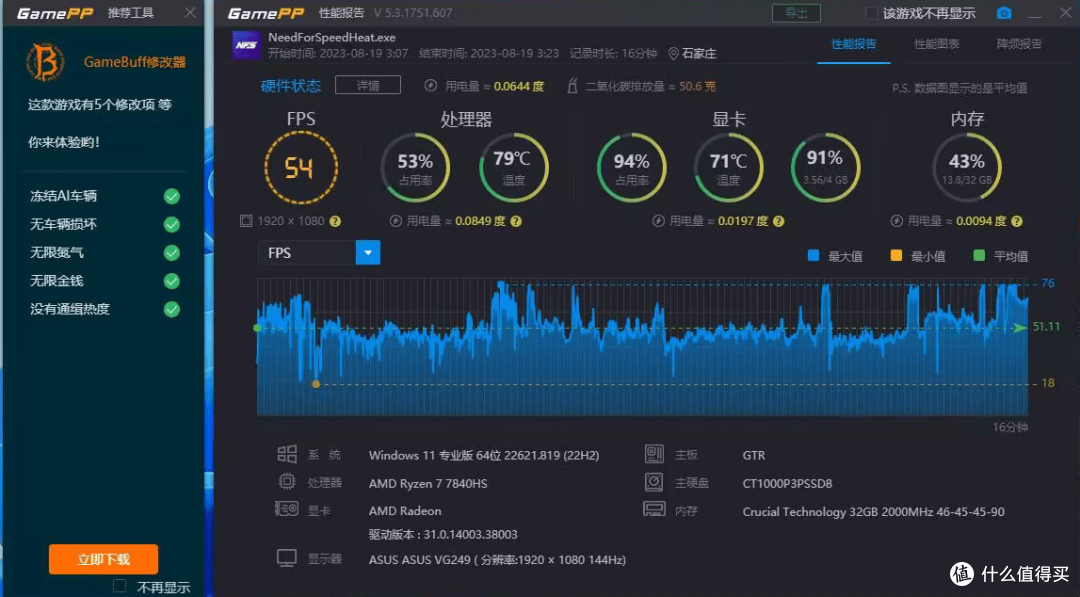Click the monitor icon in specs
The height and width of the screenshot is (597, 1080).
pos(287,558)
